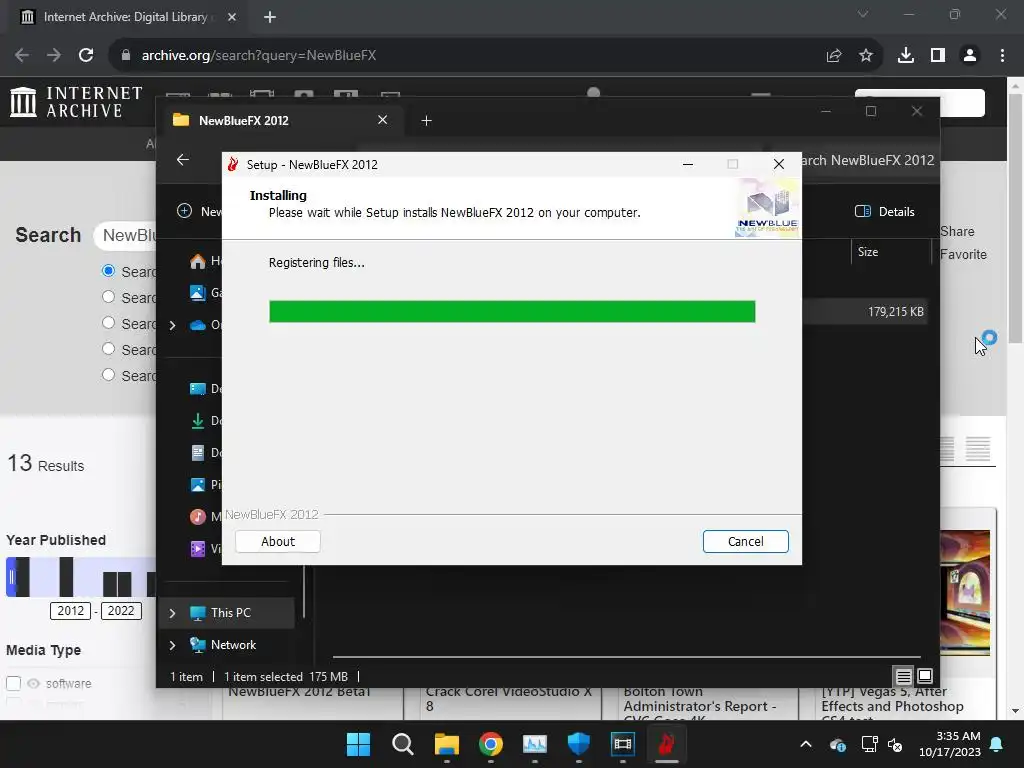The width and height of the screenshot is (1024, 768).
Task: Expand This PC tree node
Action: (172, 613)
